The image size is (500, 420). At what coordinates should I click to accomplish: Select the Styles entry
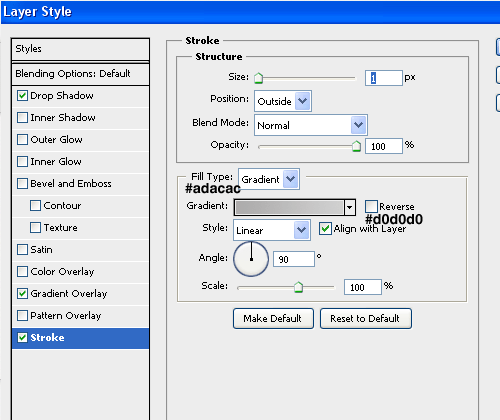pos(80,49)
